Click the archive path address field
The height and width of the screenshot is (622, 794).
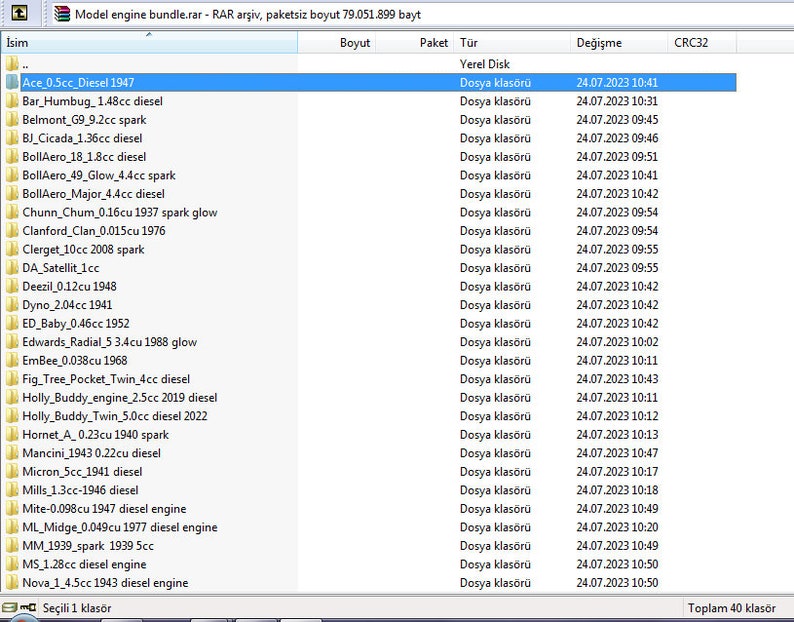tap(423, 14)
